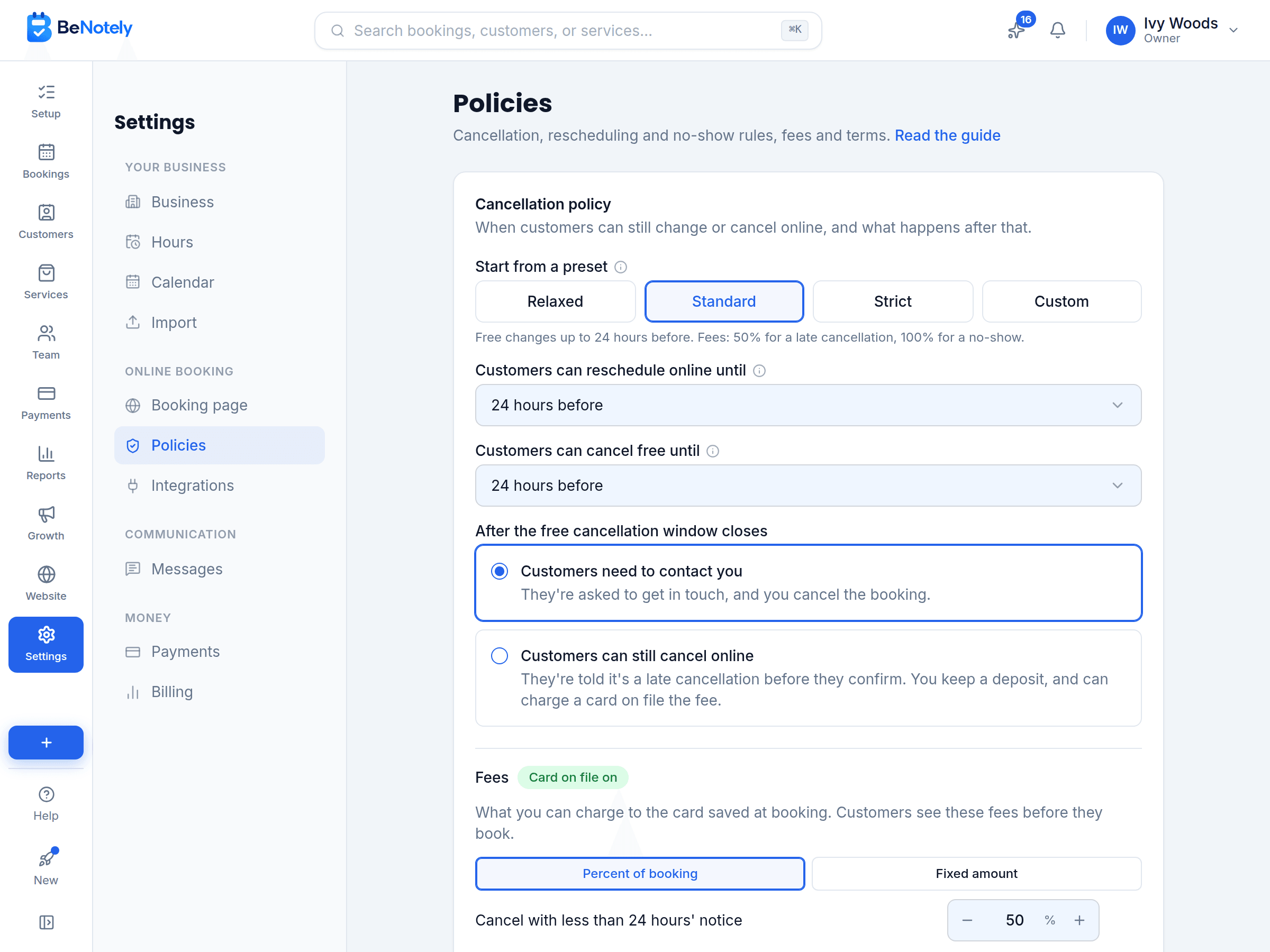Decrease the late cancellation percentage
Viewport: 1270px width, 952px height.
967,920
